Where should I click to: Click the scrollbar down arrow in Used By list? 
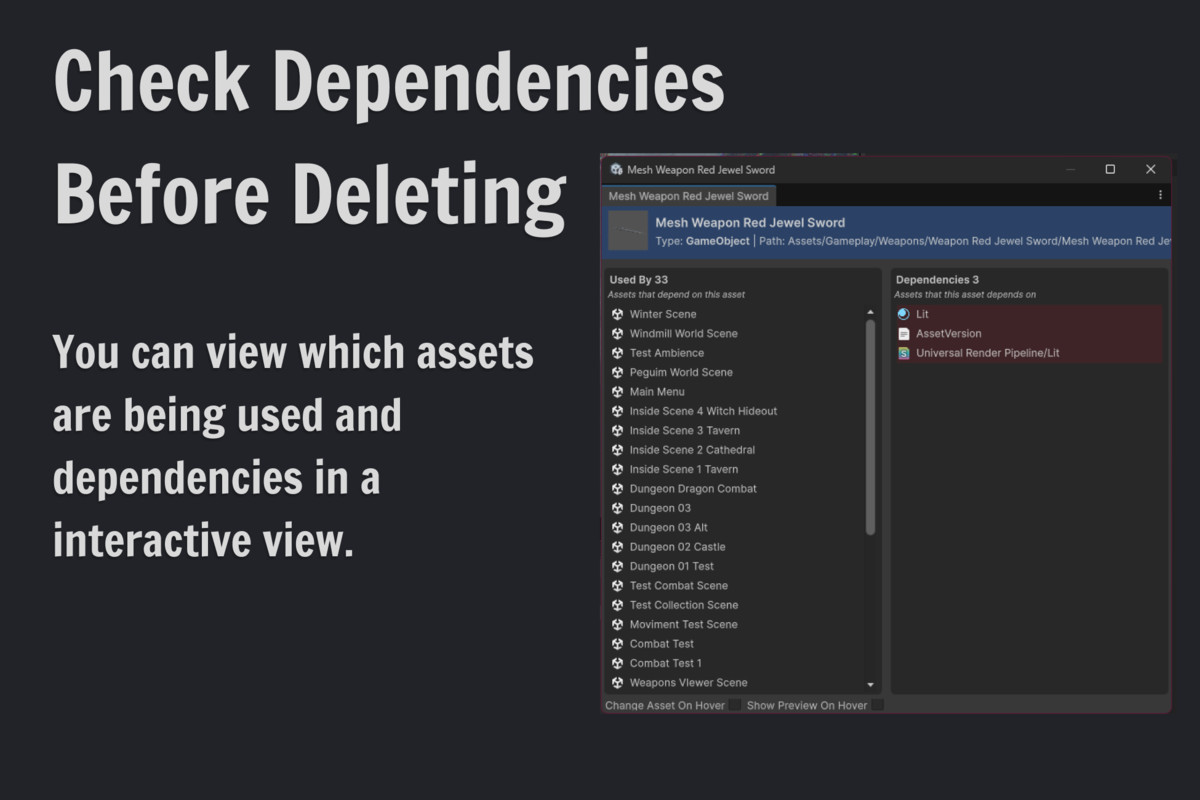870,683
